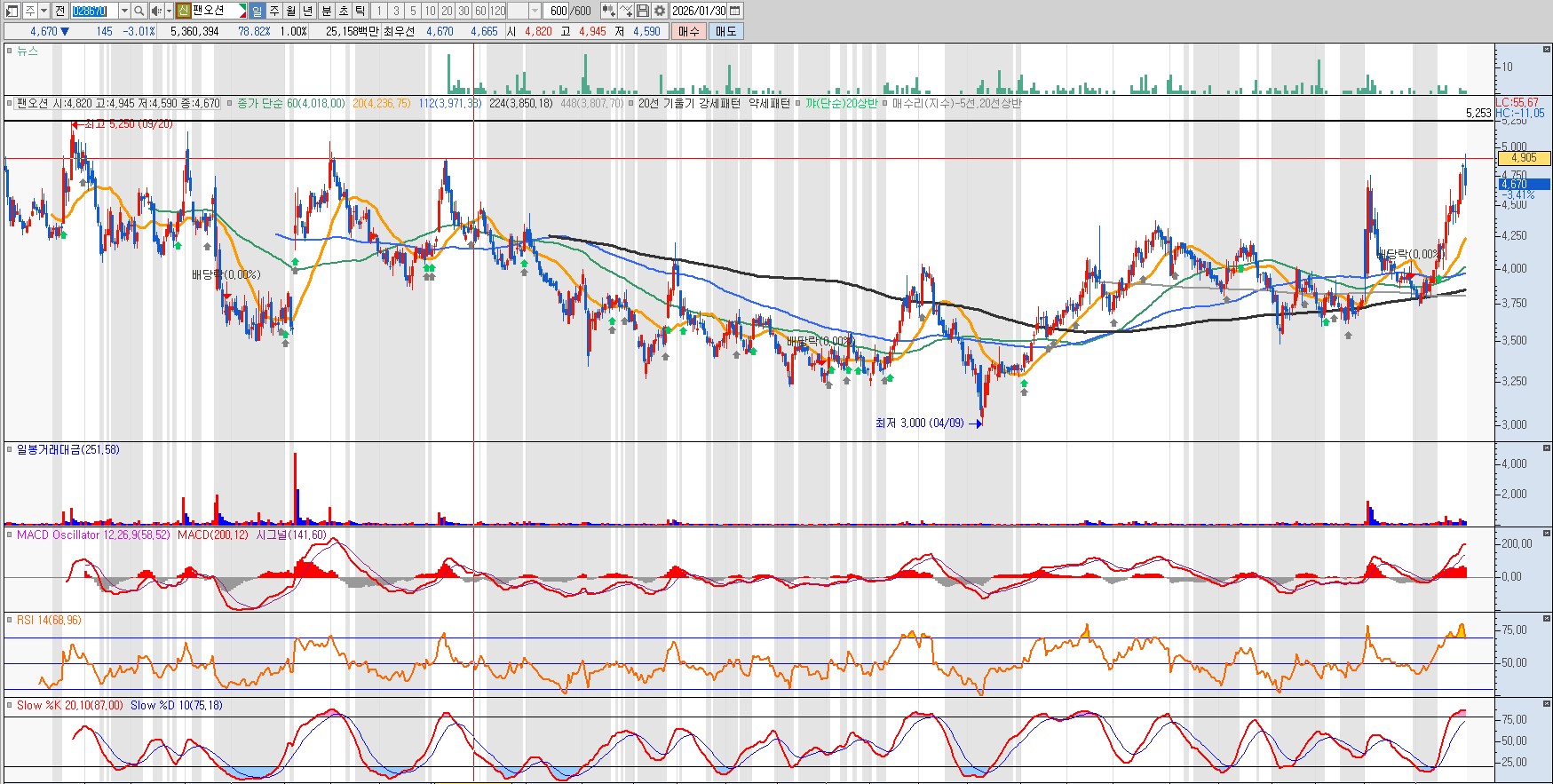Click the 뉴스 panel label
Viewport: 1553px width, 784px height.
point(28,51)
